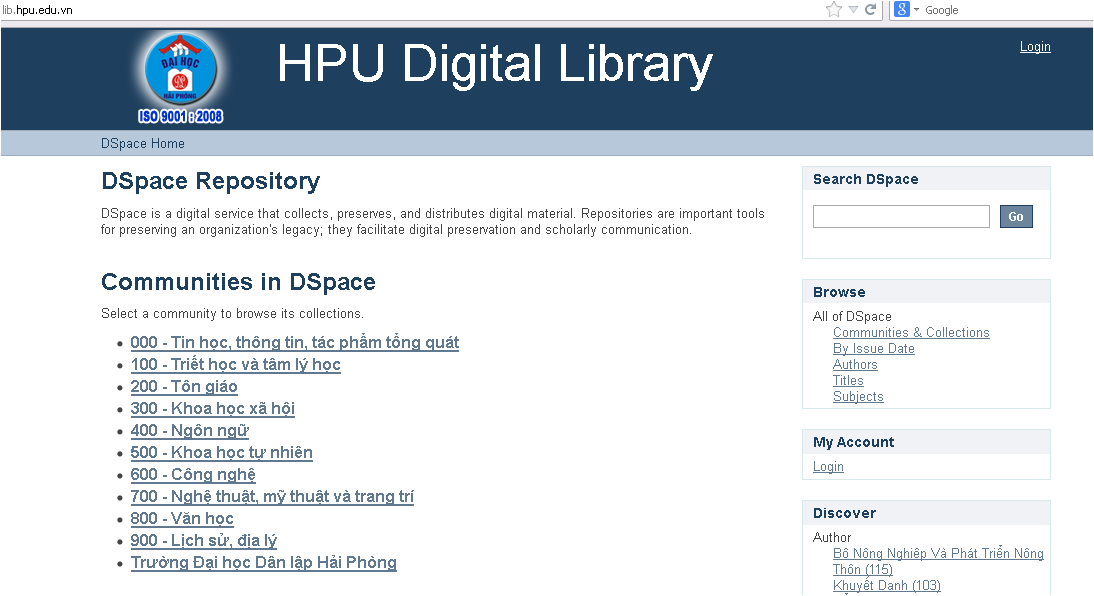The height and width of the screenshot is (596, 1094).
Task: Reload the page using the refresh icon
Action: (x=869, y=9)
